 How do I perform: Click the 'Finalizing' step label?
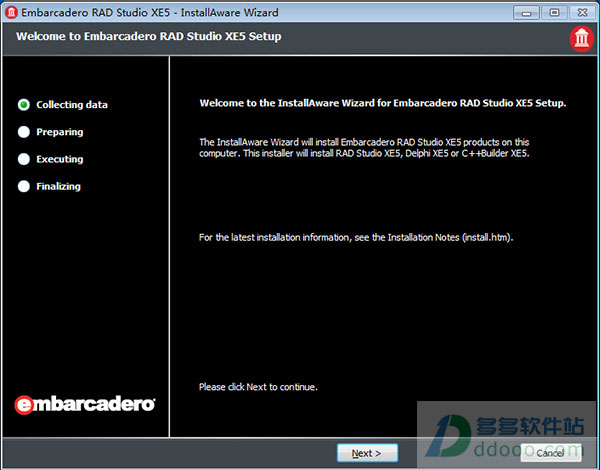click(x=59, y=186)
